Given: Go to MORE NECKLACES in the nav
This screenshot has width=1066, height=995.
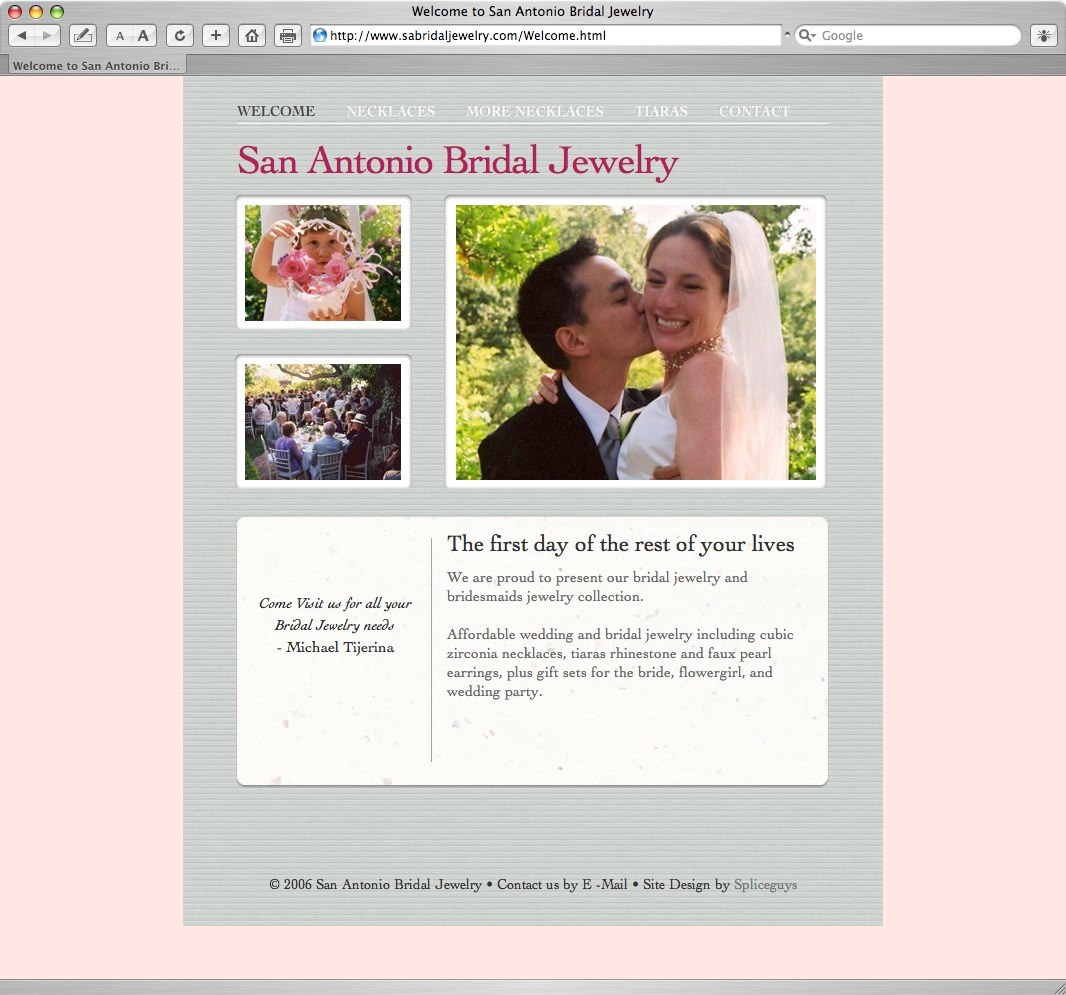Looking at the screenshot, I should coord(534,111).
